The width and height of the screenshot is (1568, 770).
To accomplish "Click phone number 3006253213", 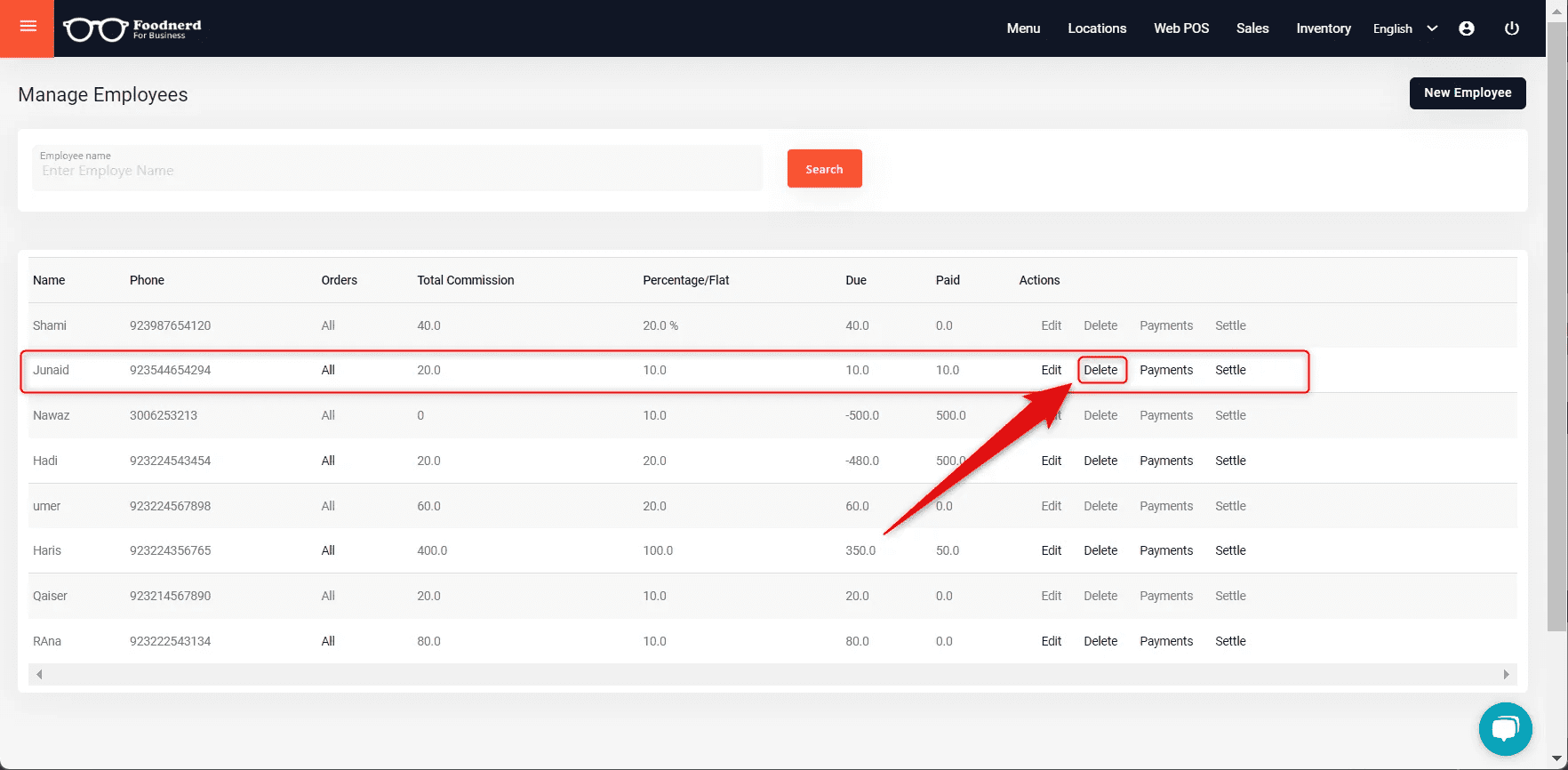I will tap(164, 415).
